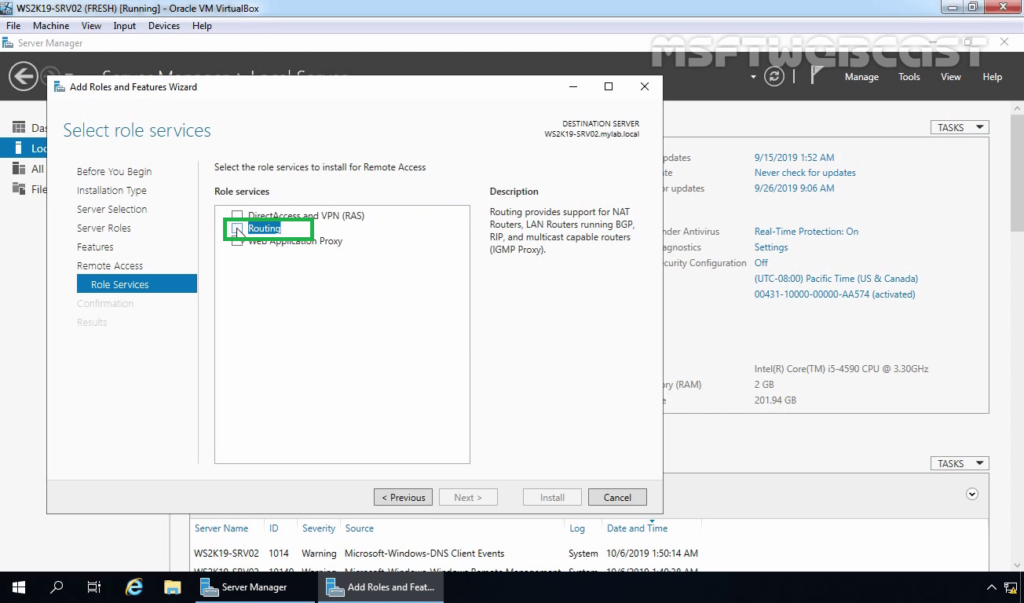Open the TASKS dropdown in the Properties panel
The height and width of the screenshot is (603, 1024).
click(x=960, y=127)
